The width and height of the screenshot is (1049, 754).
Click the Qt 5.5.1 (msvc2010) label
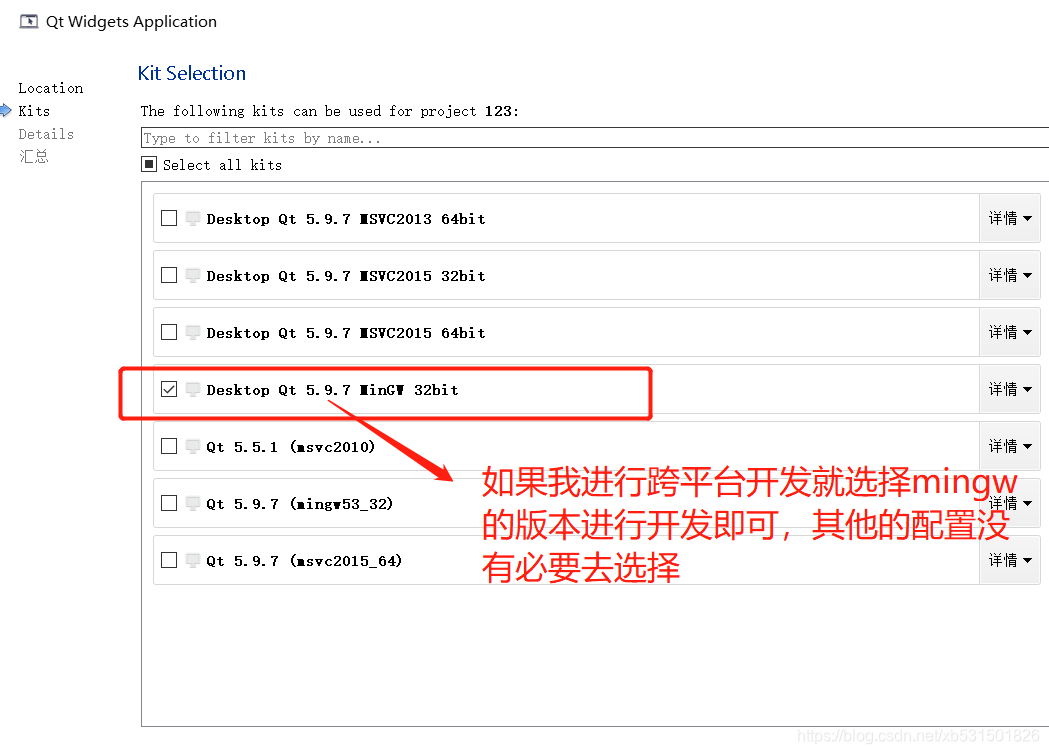tap(291, 447)
